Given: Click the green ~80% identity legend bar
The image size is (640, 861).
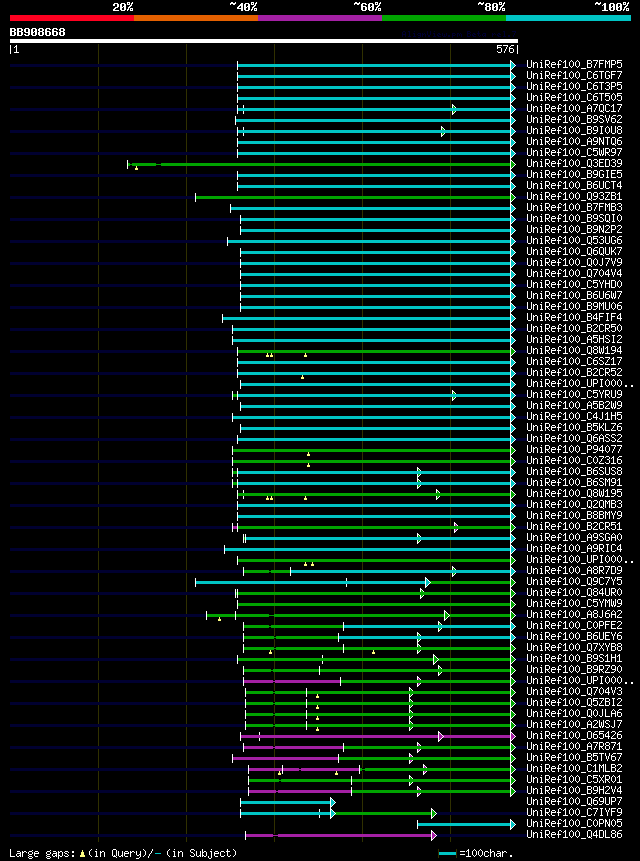Looking at the screenshot, I should [444, 18].
